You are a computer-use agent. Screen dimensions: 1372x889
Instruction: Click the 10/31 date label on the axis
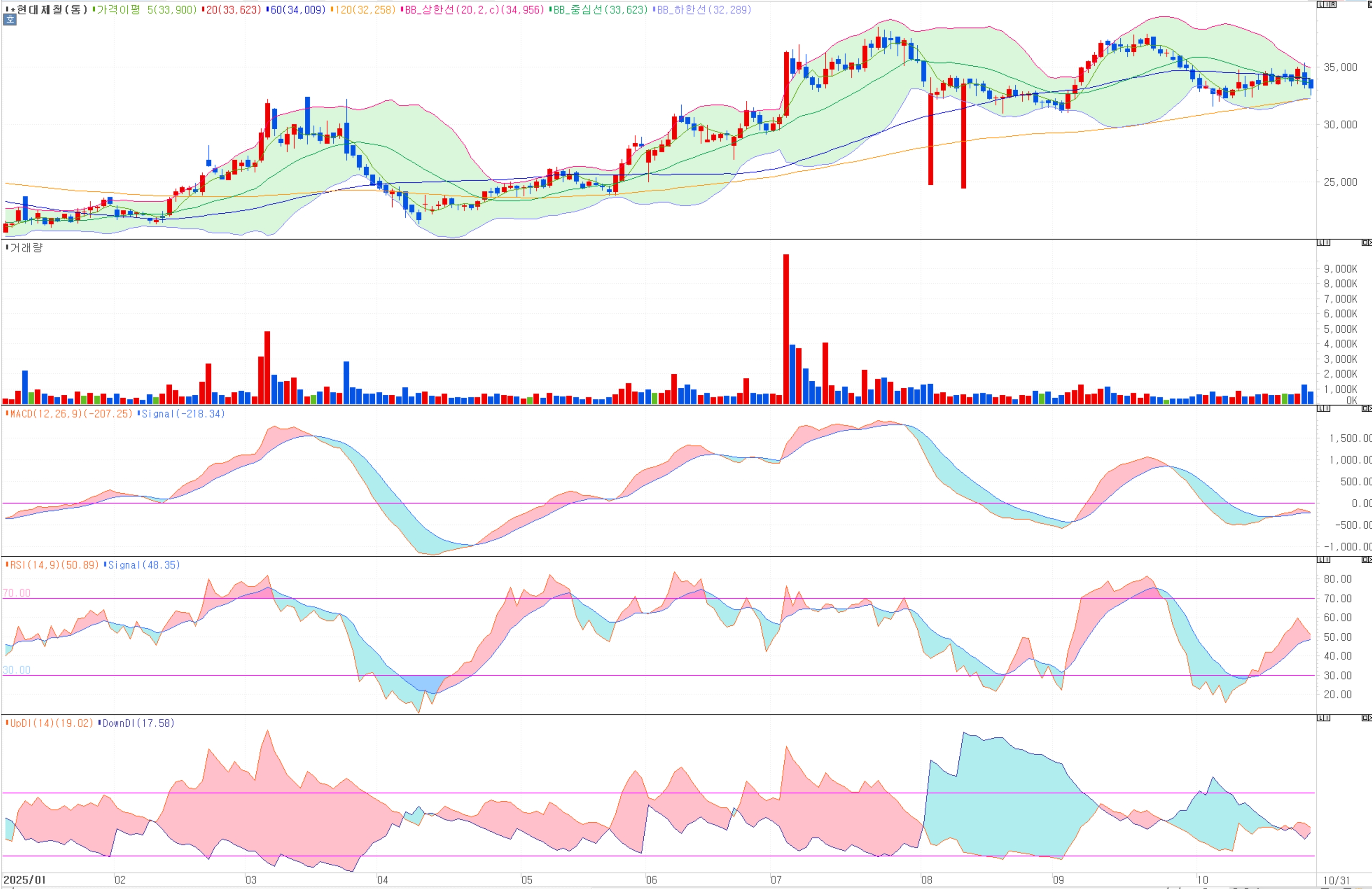click(1336, 880)
